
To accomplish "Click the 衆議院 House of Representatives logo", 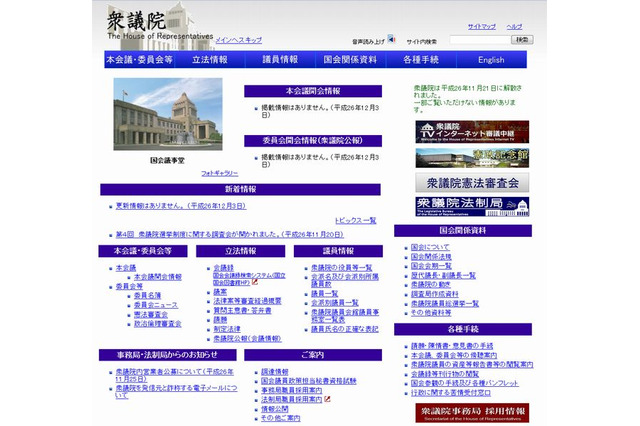I will [x=159, y=24].
